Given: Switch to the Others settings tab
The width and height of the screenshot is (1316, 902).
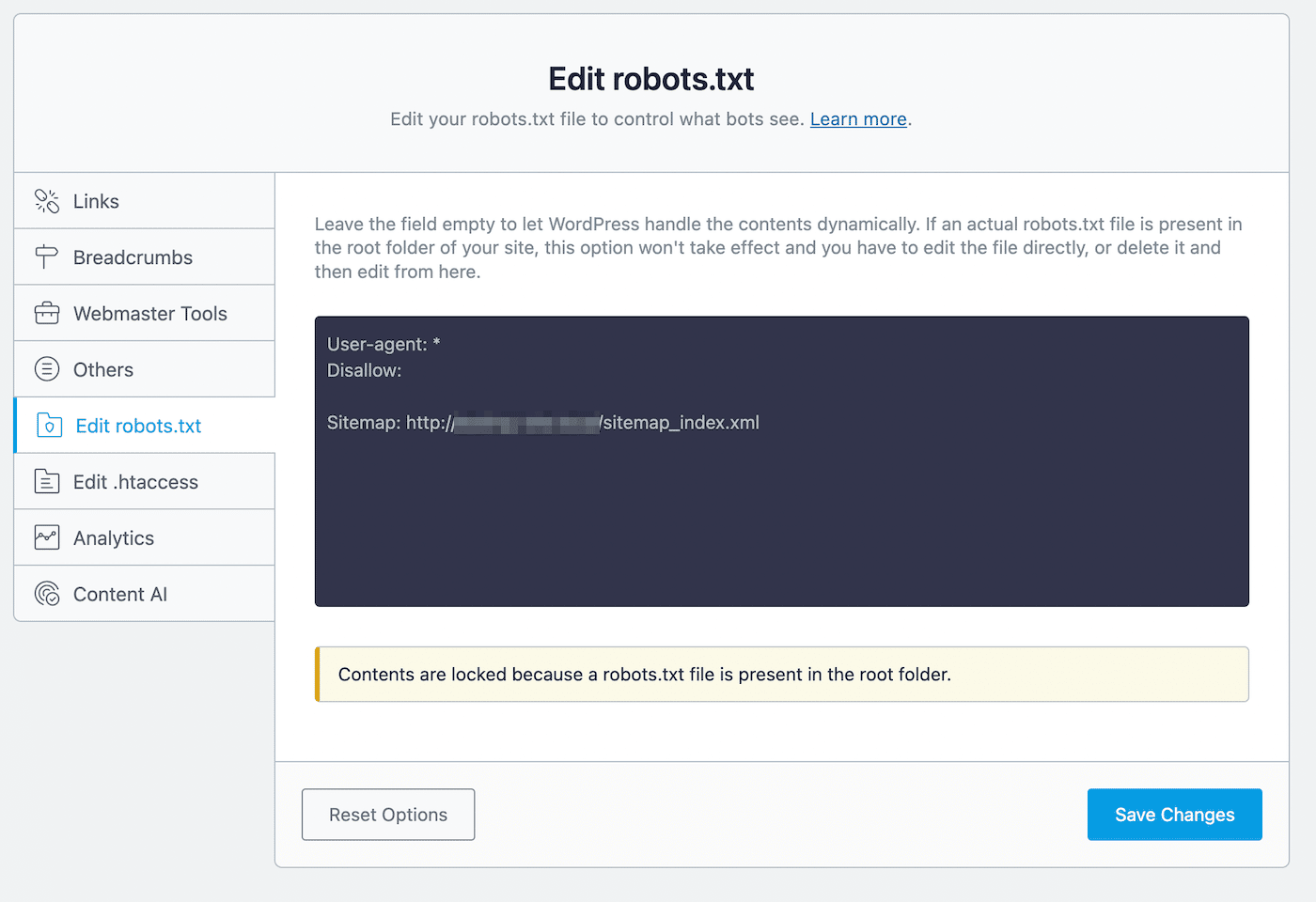Looking at the screenshot, I should coord(103,369).
